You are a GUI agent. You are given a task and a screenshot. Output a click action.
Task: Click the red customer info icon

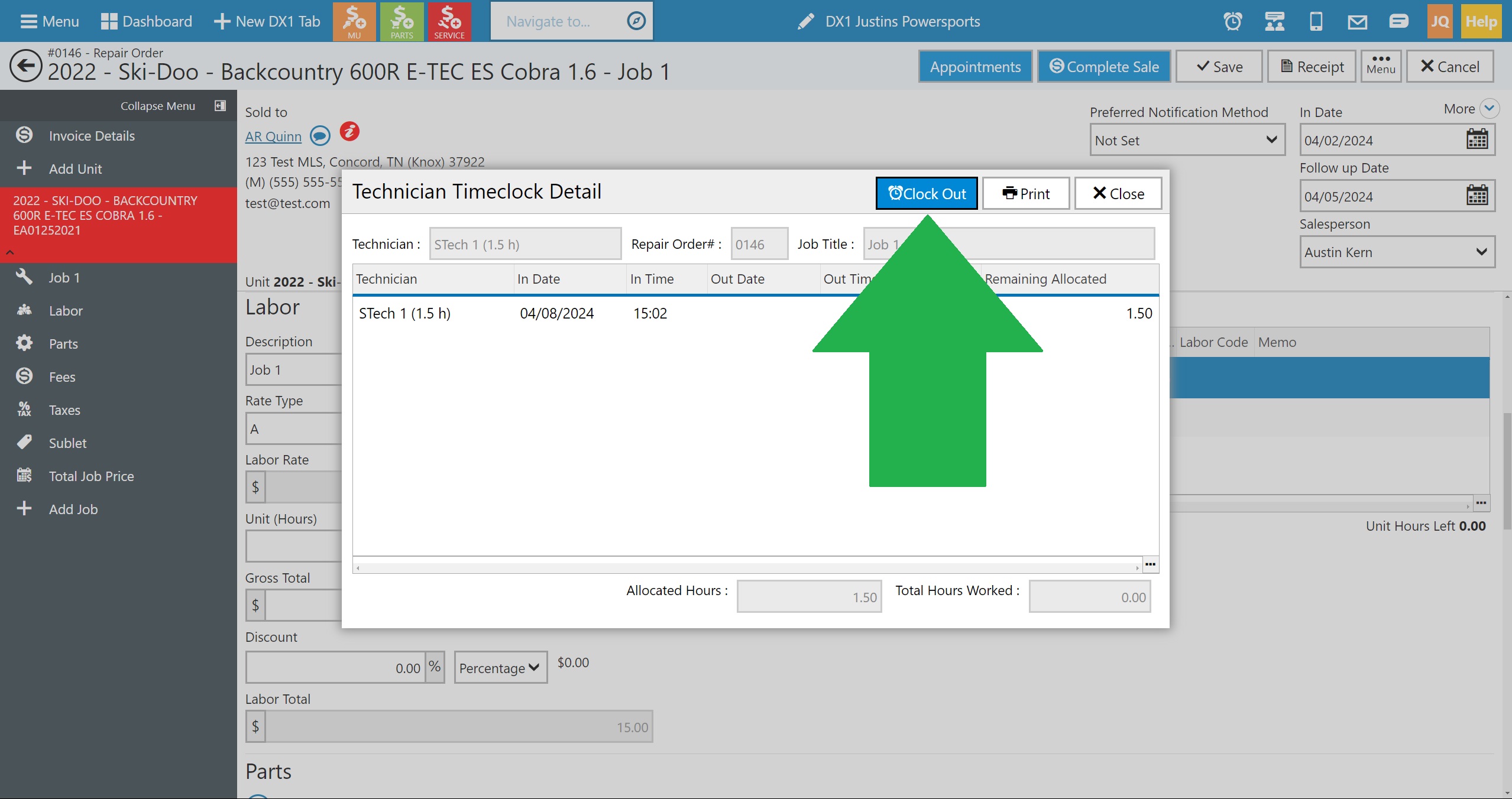pyautogui.click(x=349, y=131)
